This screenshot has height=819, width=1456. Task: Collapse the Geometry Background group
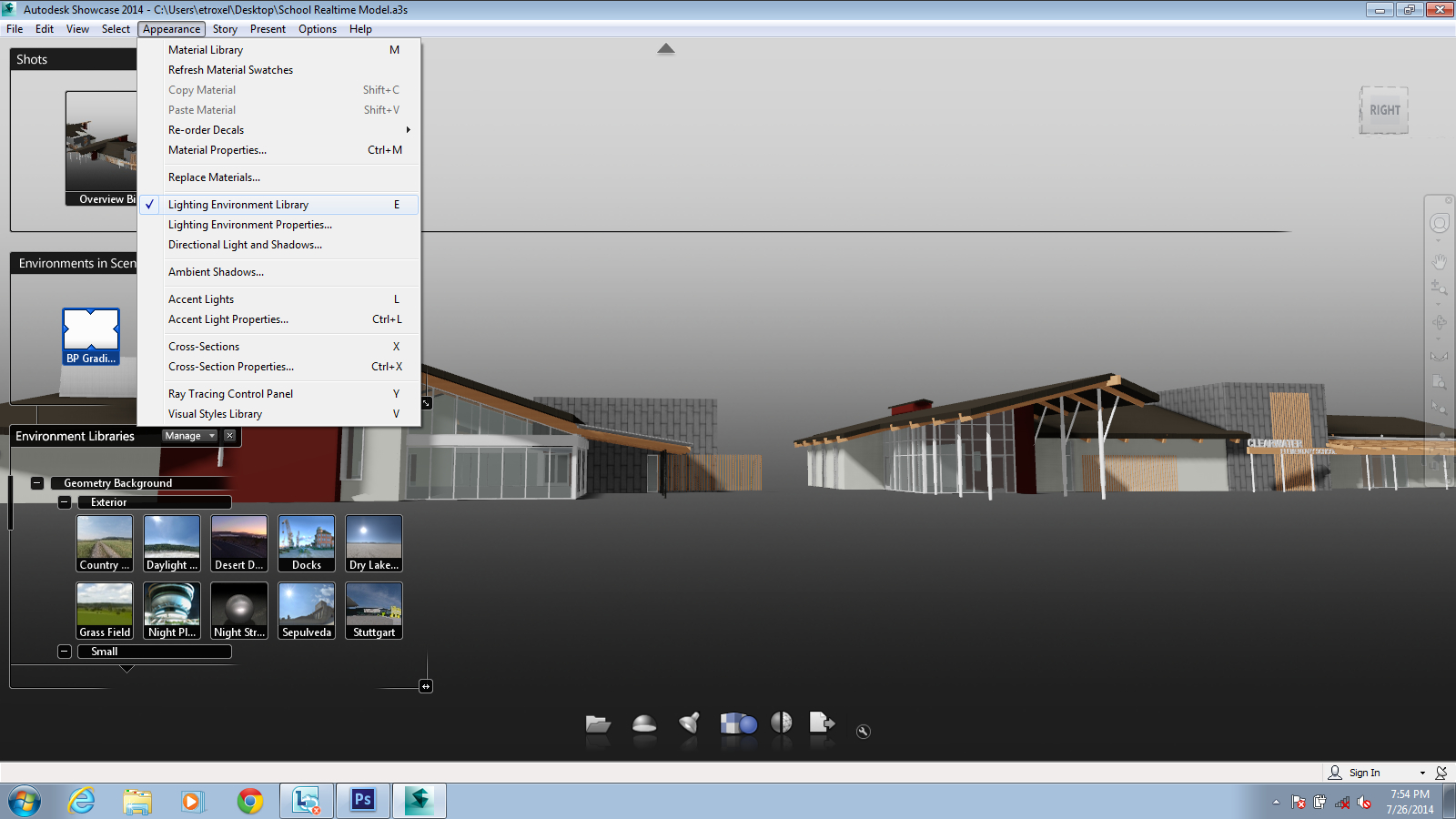pos(36,483)
